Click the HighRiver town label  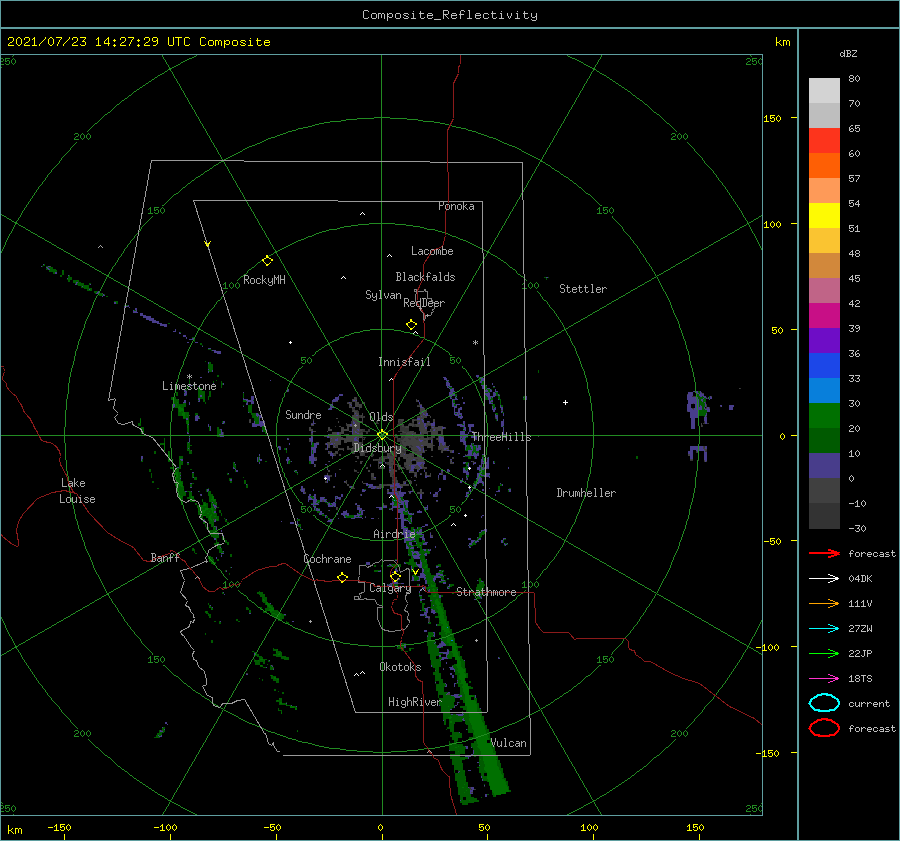pos(414,702)
